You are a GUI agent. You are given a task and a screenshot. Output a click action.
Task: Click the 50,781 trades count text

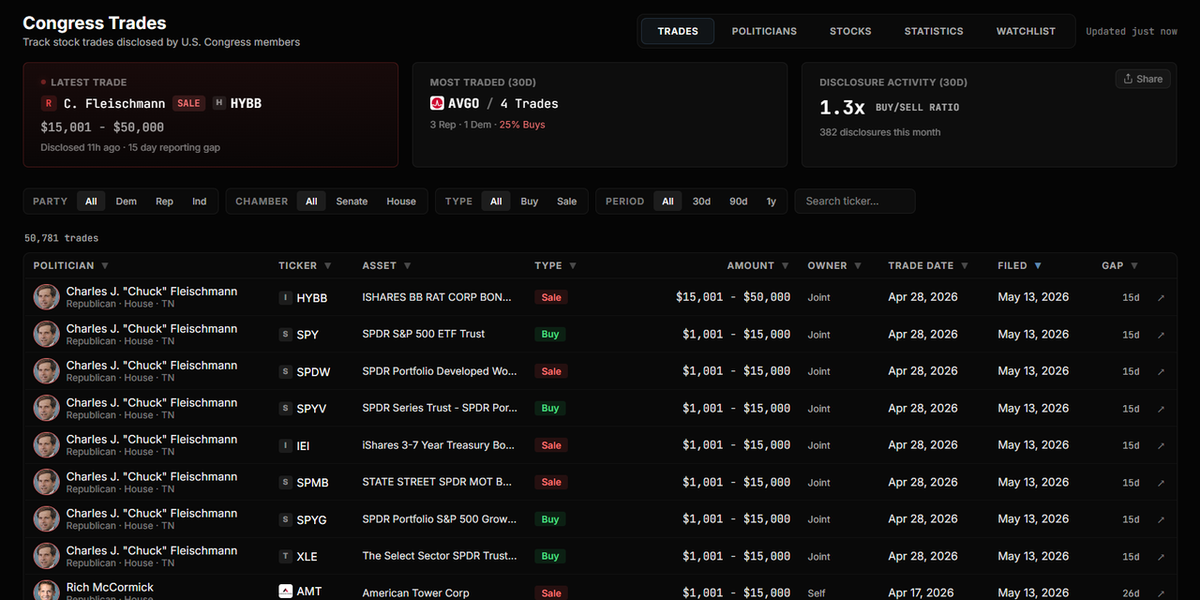pos(62,238)
